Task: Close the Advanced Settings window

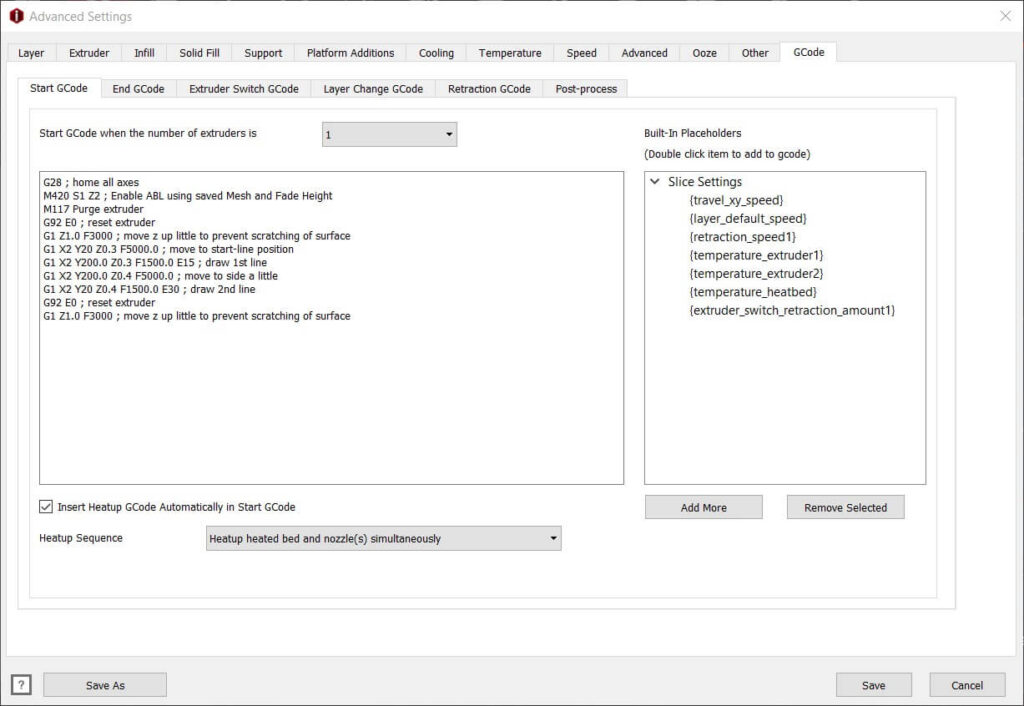Action: coord(1005,16)
